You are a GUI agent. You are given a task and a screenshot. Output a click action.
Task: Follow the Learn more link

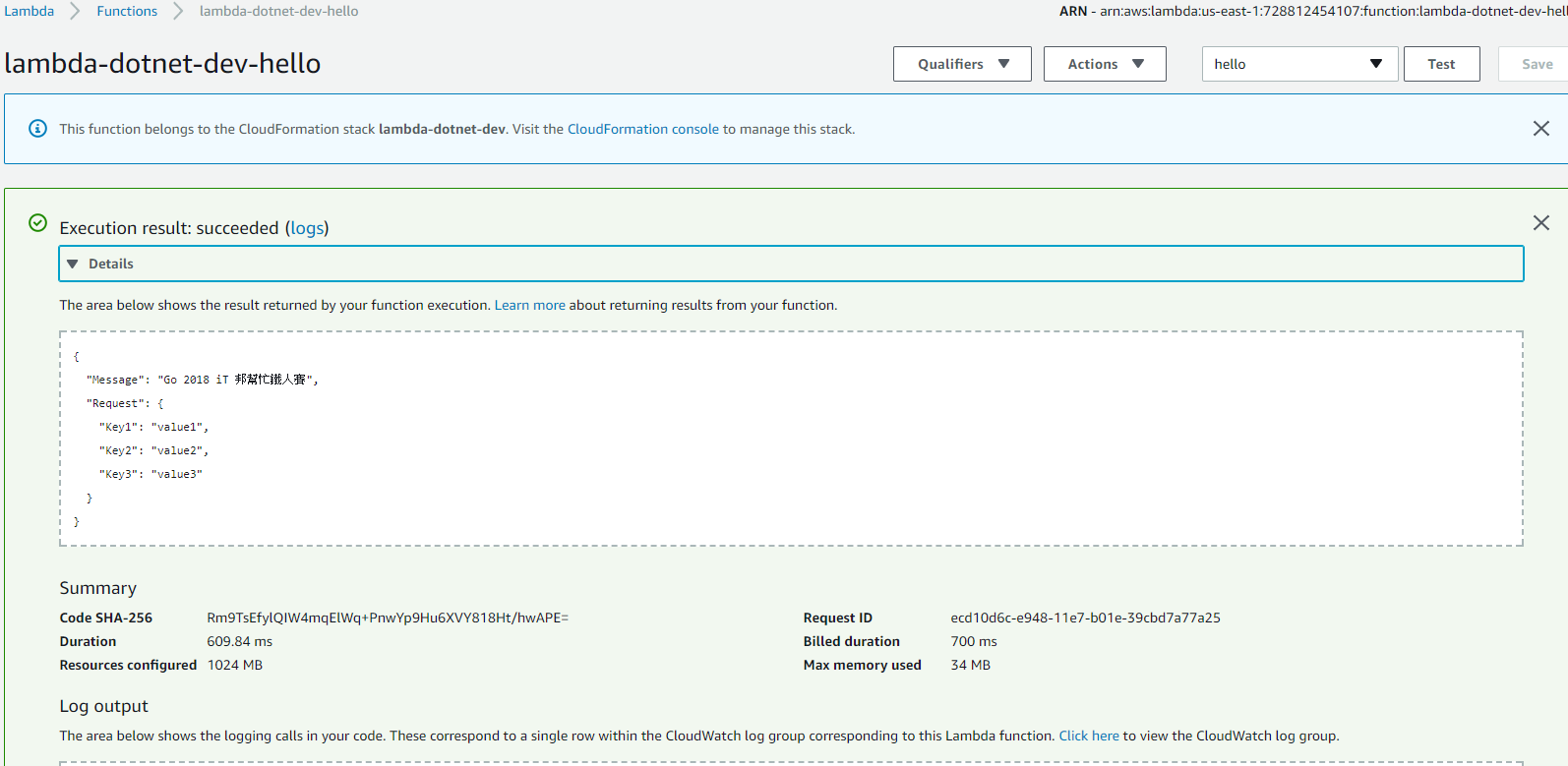529,306
